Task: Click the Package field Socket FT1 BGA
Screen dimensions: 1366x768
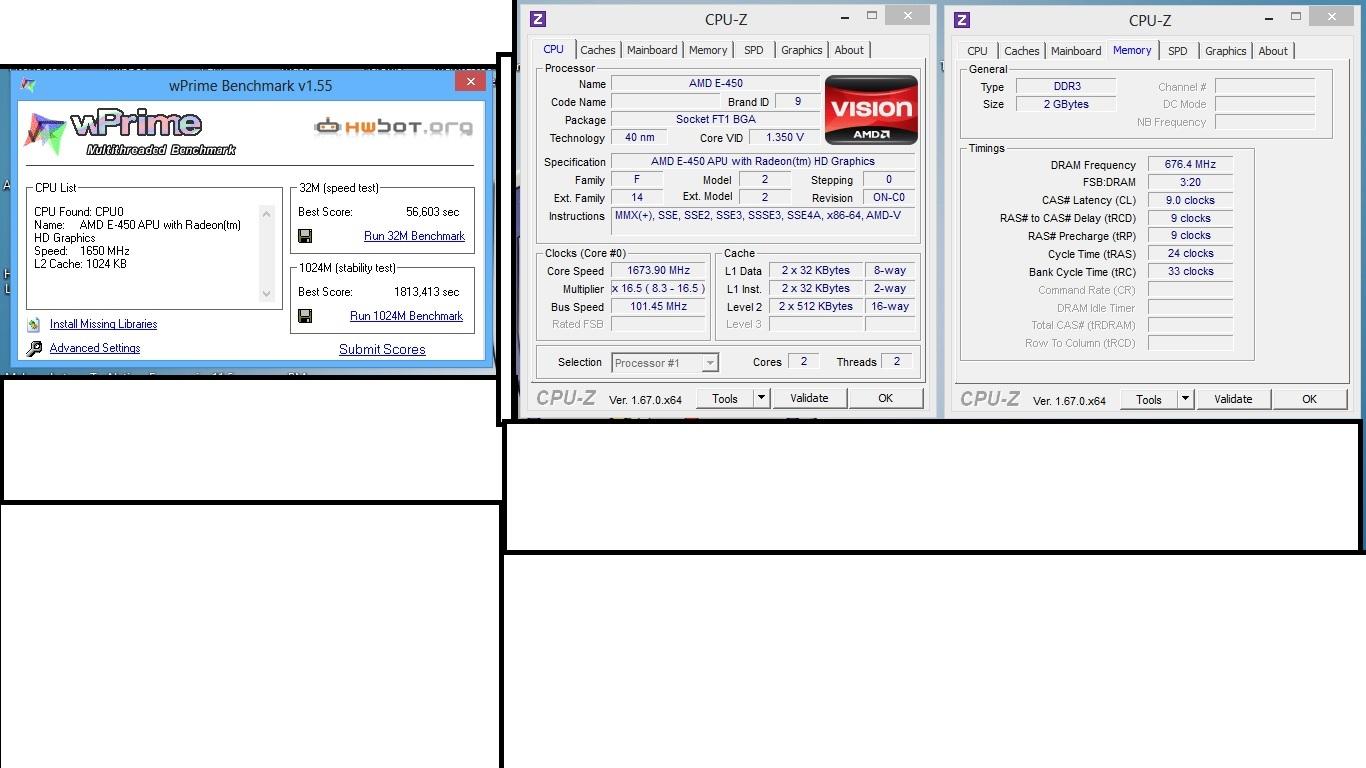Action: (x=716, y=119)
